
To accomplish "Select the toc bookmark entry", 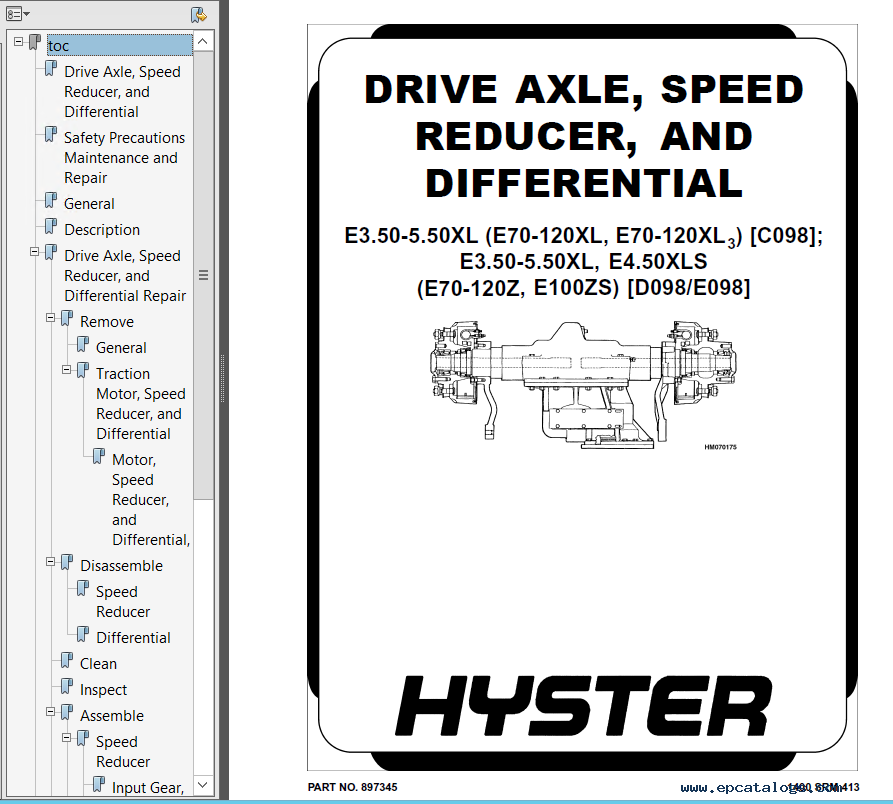I will (120, 45).
